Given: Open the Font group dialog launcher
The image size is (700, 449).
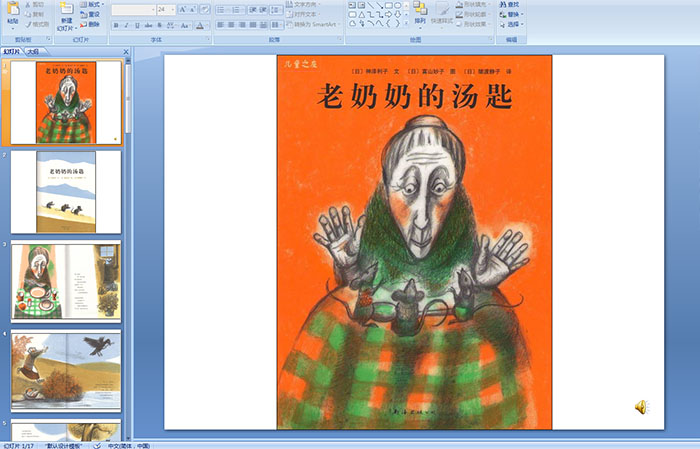Looking at the screenshot, I should point(208,39).
